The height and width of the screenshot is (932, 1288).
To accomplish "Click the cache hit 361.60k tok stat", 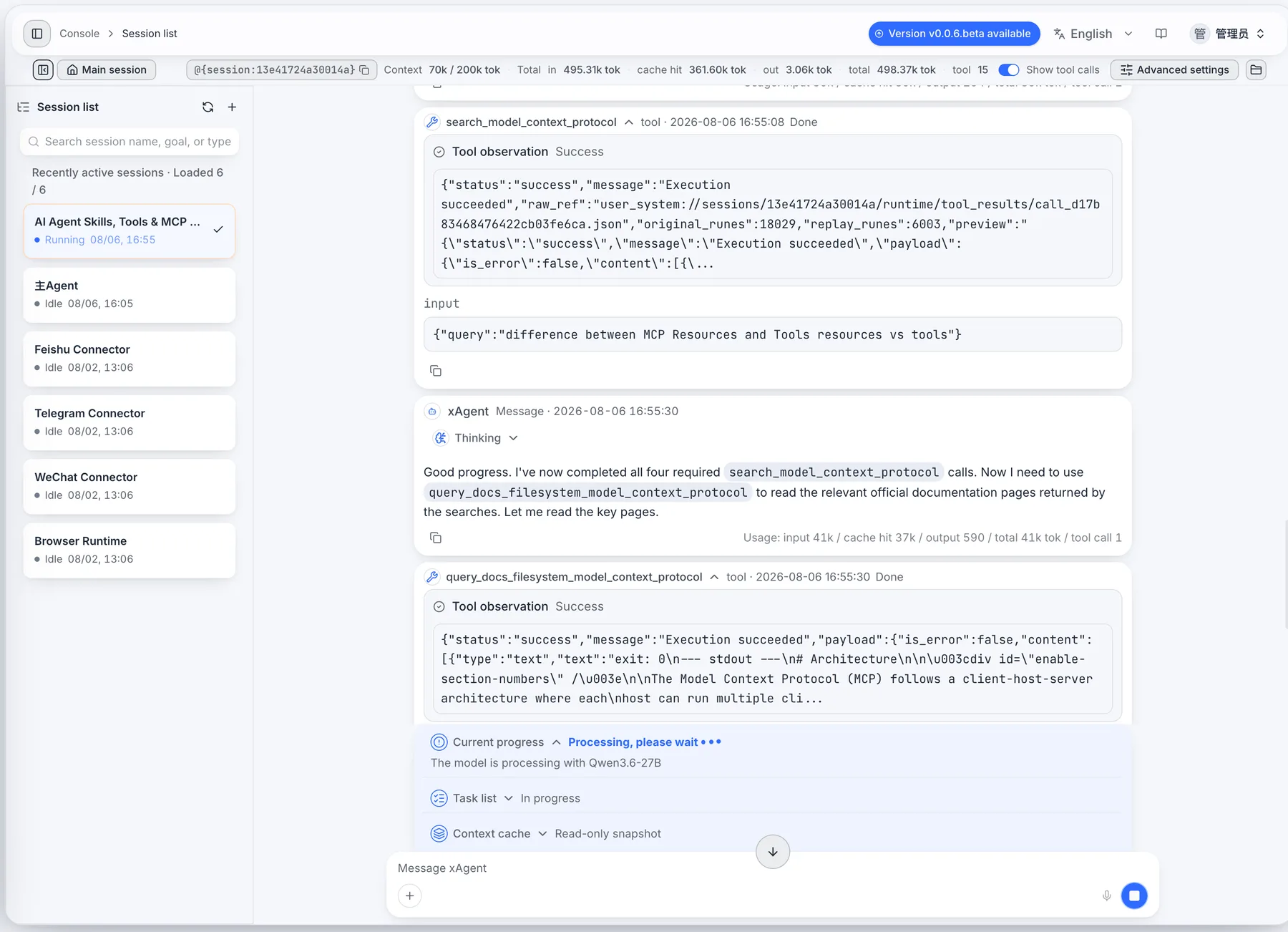I will pos(691,69).
